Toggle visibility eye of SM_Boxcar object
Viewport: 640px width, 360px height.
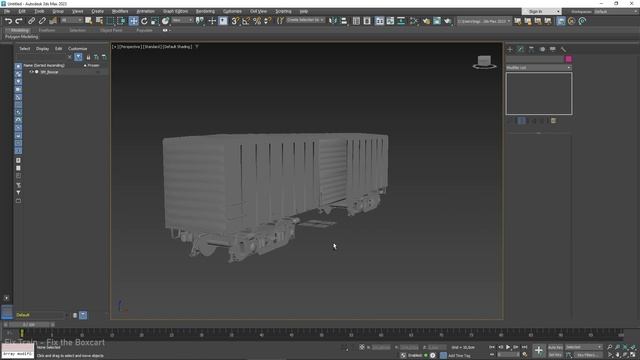31,72
